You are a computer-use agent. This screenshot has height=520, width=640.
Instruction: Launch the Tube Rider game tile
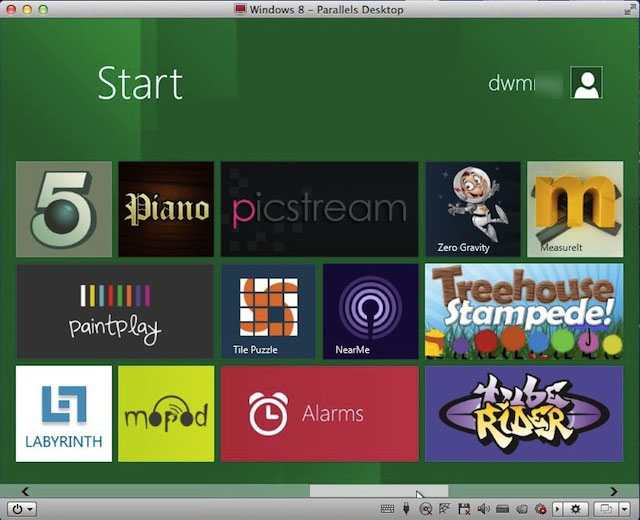point(524,414)
